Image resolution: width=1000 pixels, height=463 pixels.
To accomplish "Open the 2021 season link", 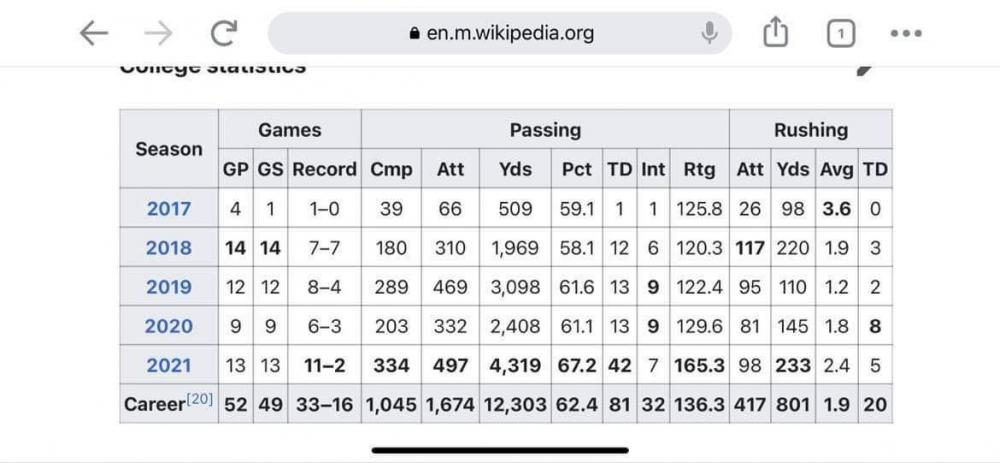I will point(169,365).
